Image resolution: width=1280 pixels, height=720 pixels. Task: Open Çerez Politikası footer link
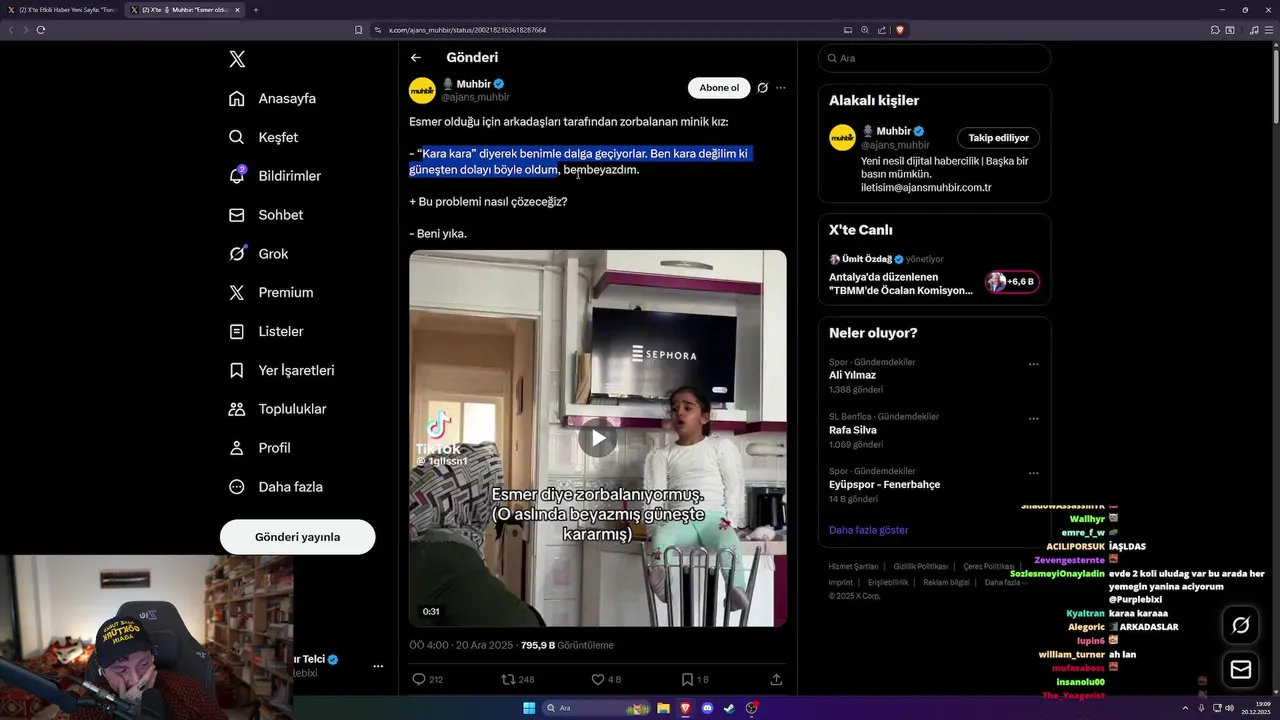click(x=987, y=566)
